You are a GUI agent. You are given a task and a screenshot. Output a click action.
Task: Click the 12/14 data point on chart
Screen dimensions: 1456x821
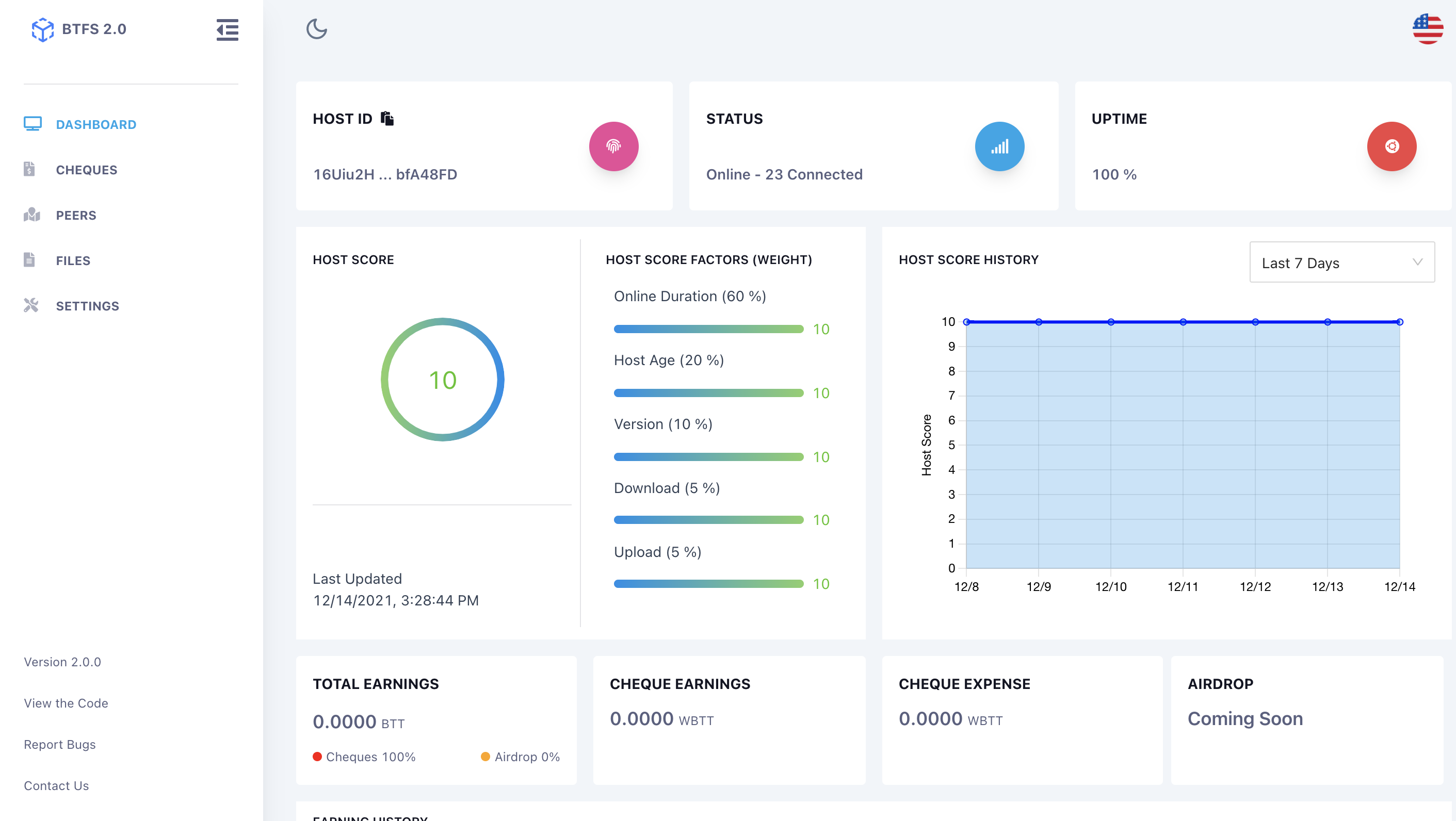(1399, 322)
